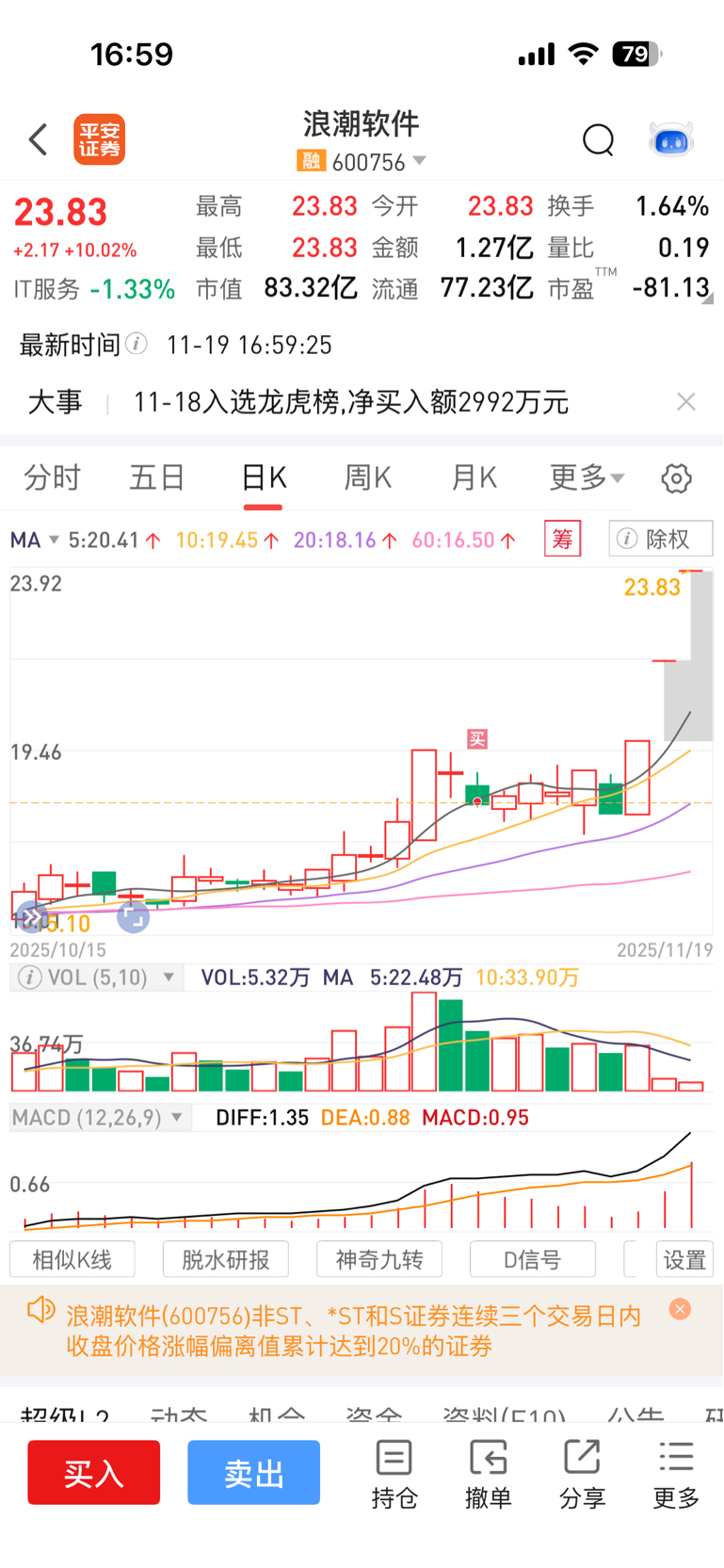Screen dimensions: 724x1568
Task: Tap the 平安证券 orange logo
Action: click(x=100, y=139)
